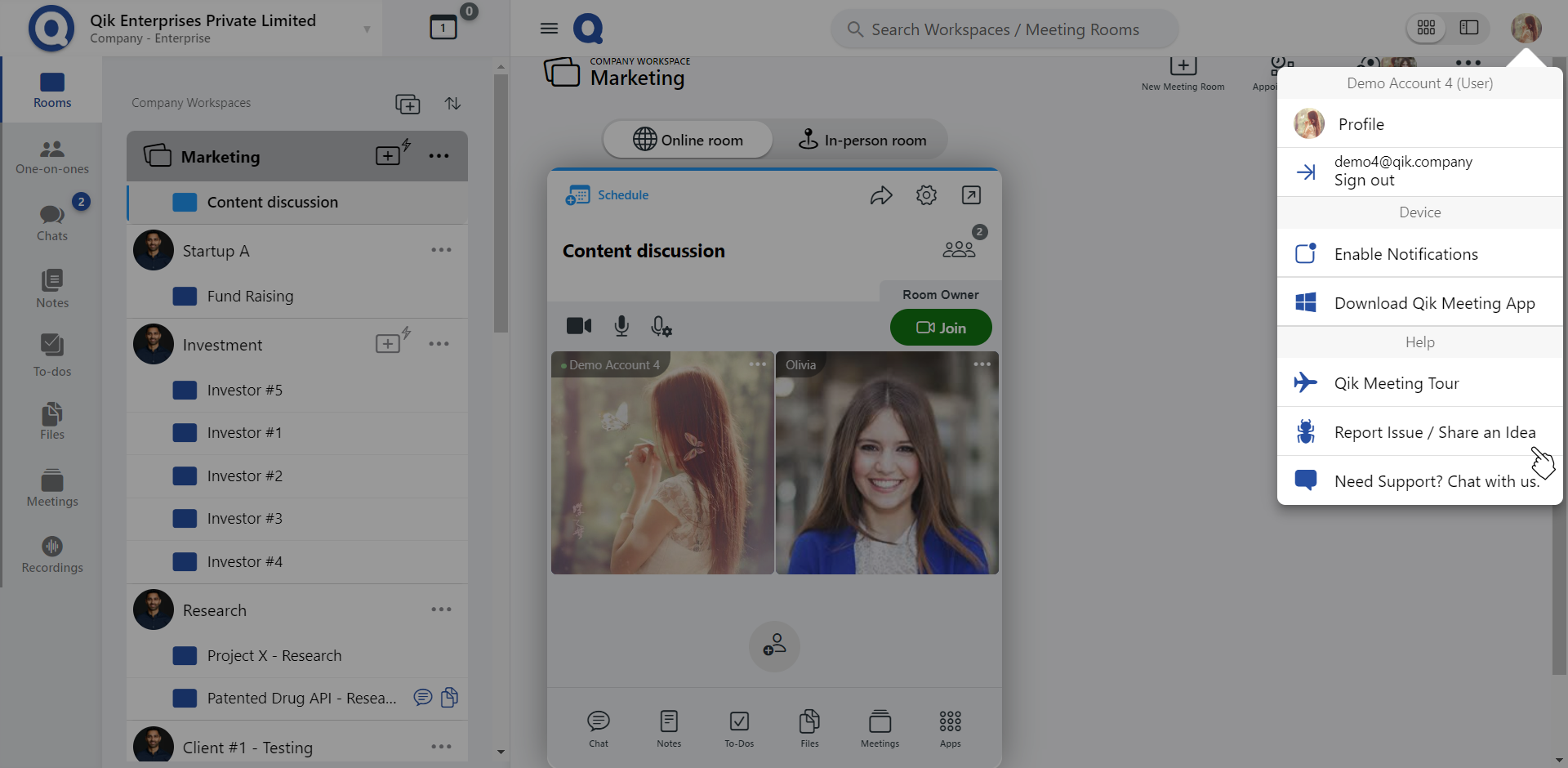Click the Schedule link
1568x768 pixels.
click(x=622, y=195)
